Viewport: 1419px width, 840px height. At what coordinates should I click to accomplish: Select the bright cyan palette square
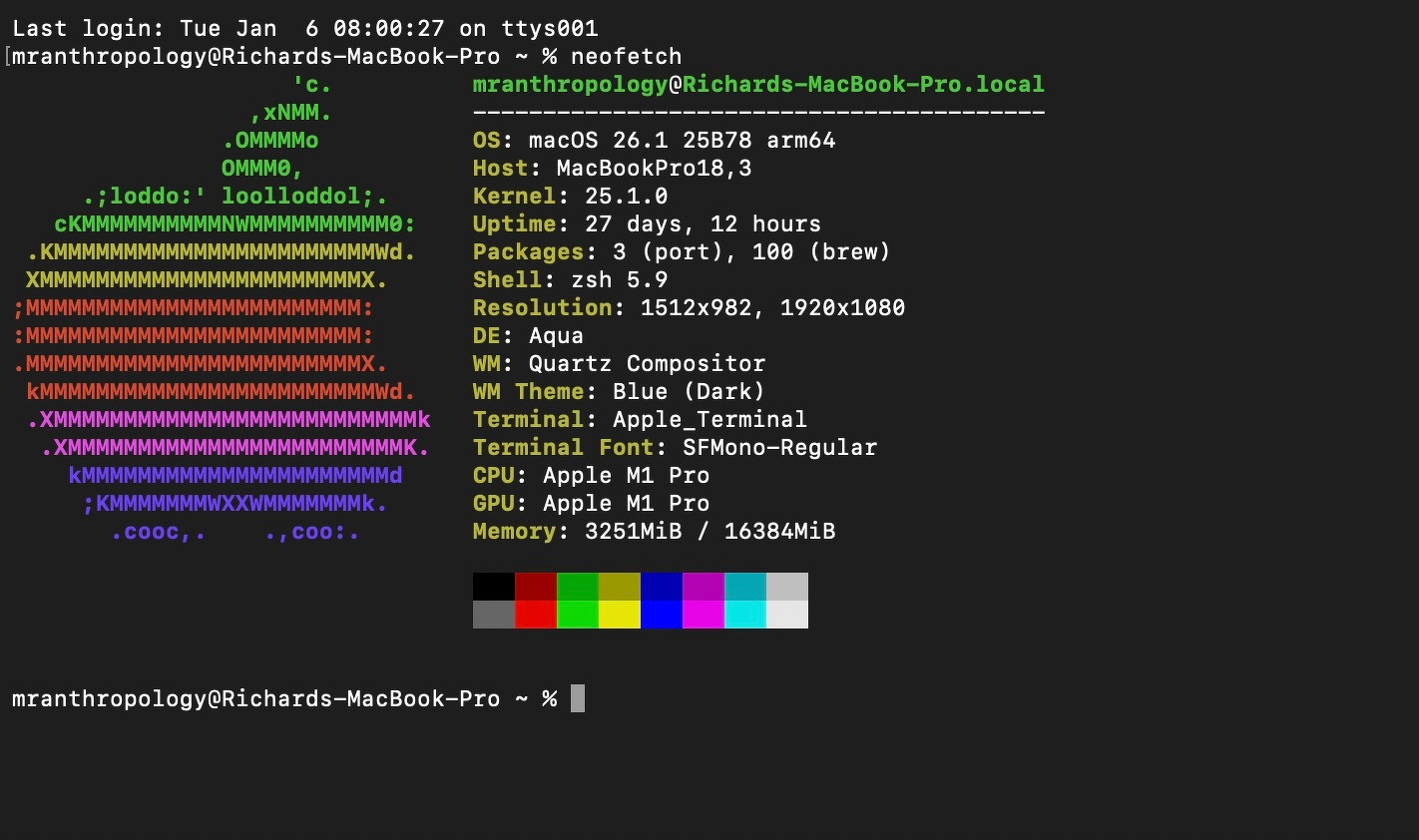745,615
